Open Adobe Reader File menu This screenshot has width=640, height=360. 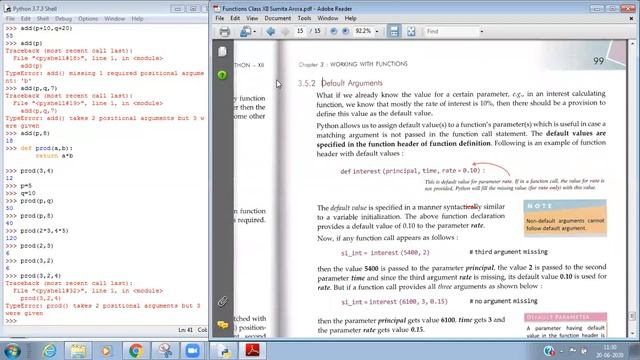[x=220, y=18]
